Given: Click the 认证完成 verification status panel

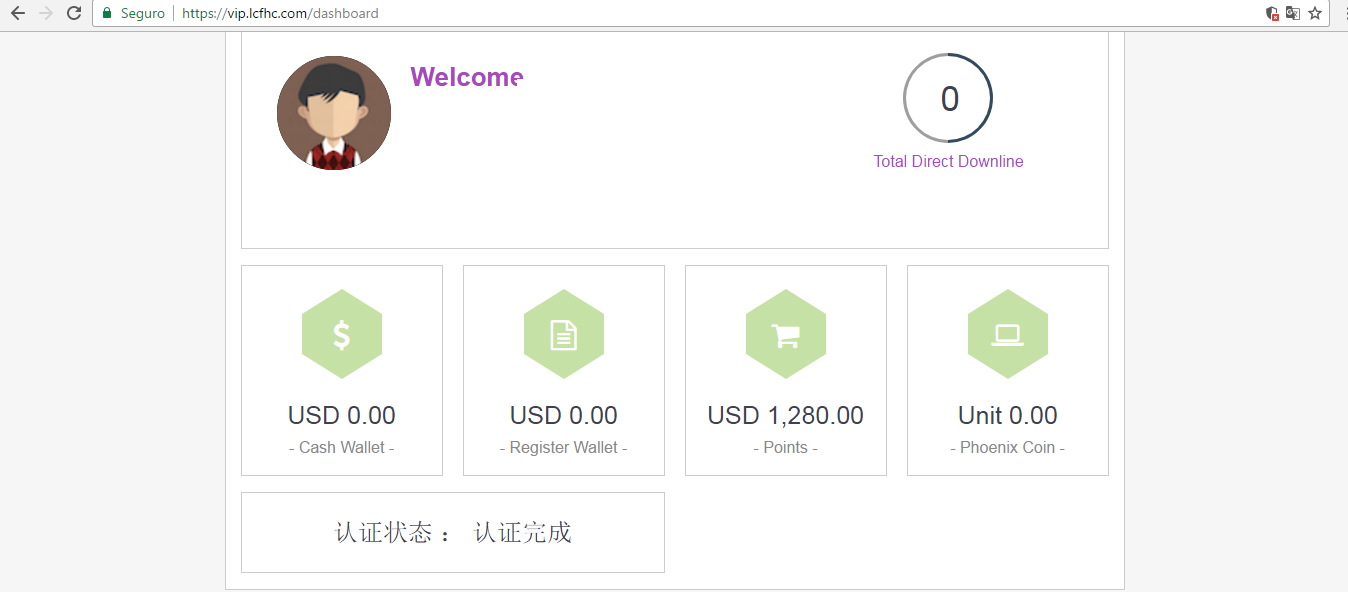Looking at the screenshot, I should pos(452,532).
